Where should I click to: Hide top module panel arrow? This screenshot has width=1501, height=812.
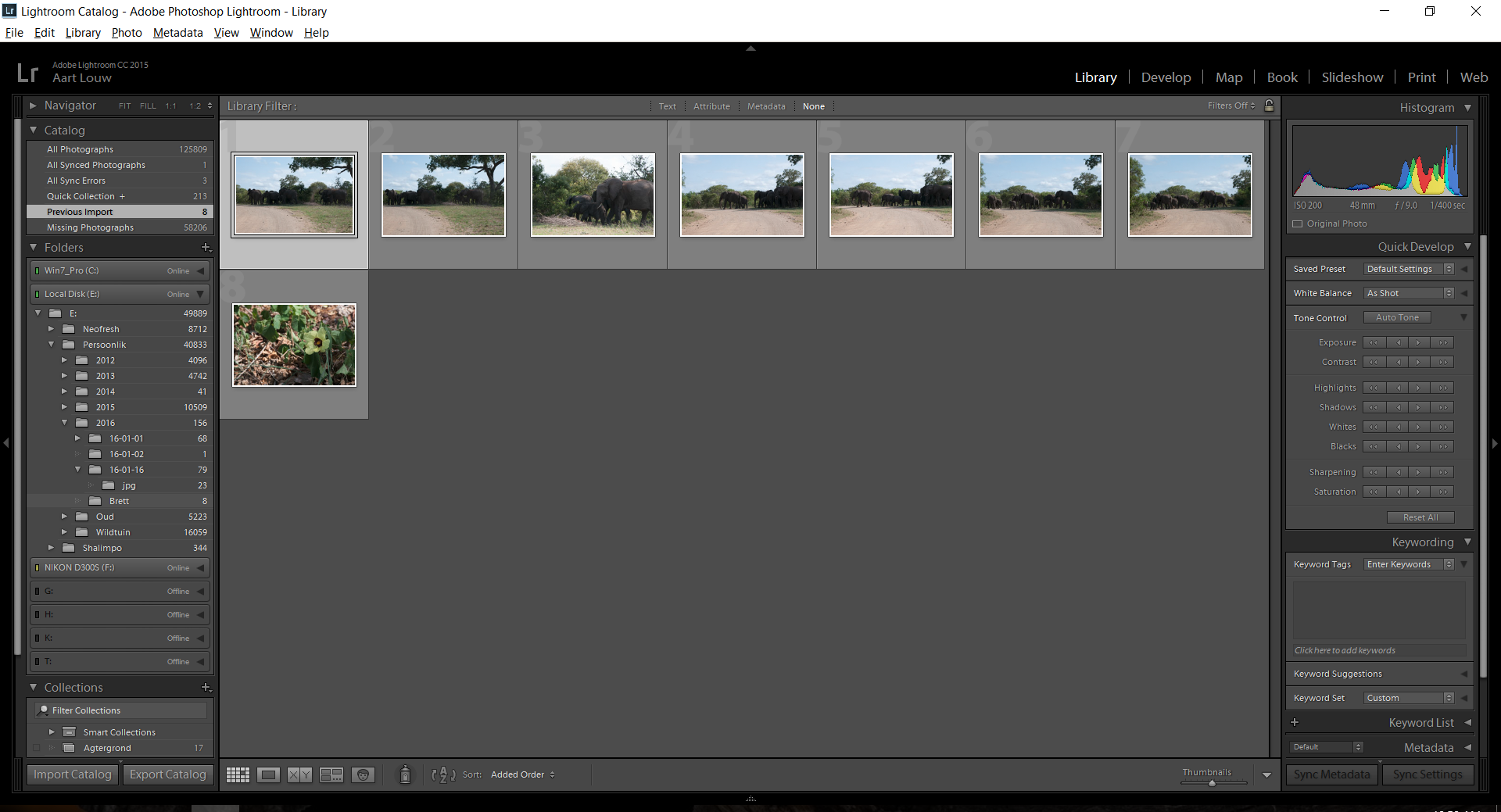(x=750, y=48)
